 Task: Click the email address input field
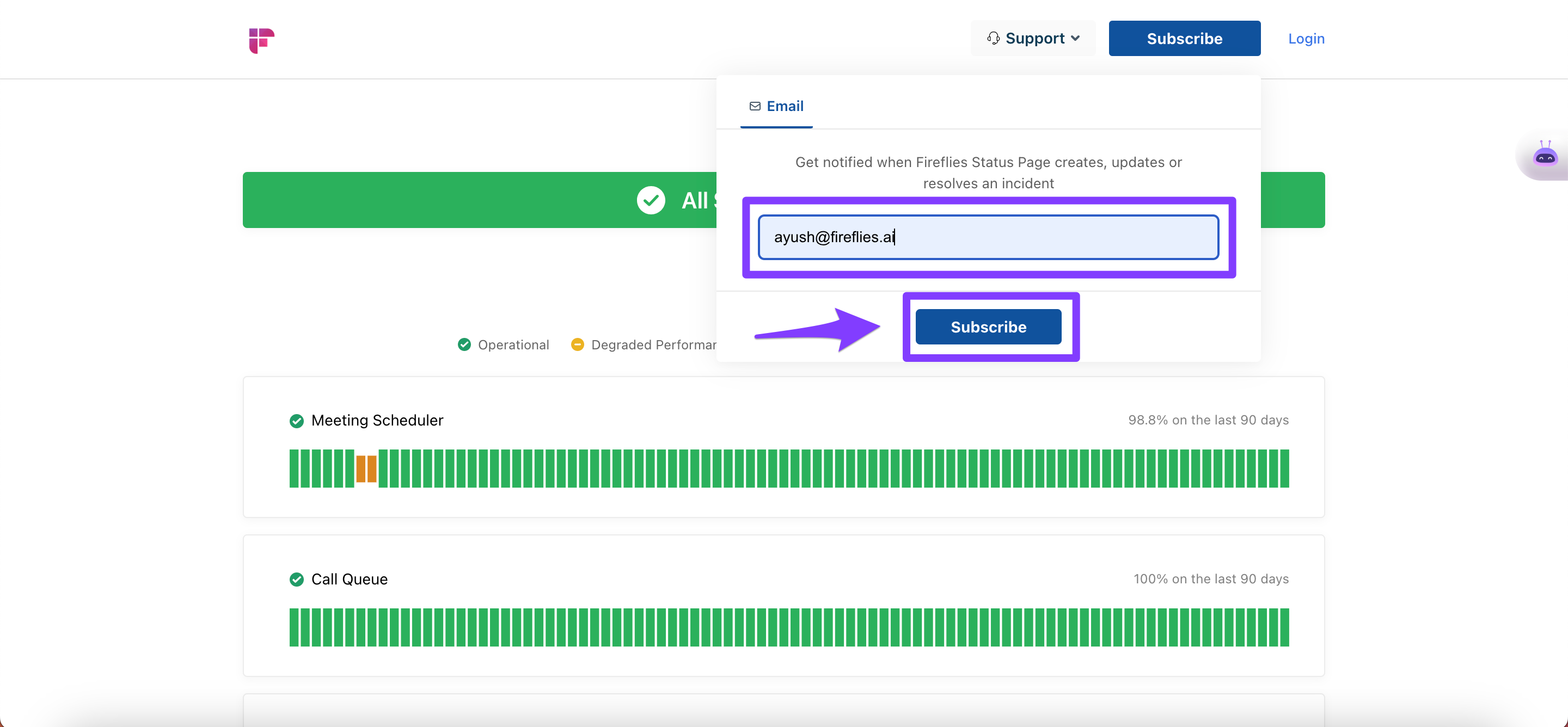pyautogui.click(x=988, y=237)
